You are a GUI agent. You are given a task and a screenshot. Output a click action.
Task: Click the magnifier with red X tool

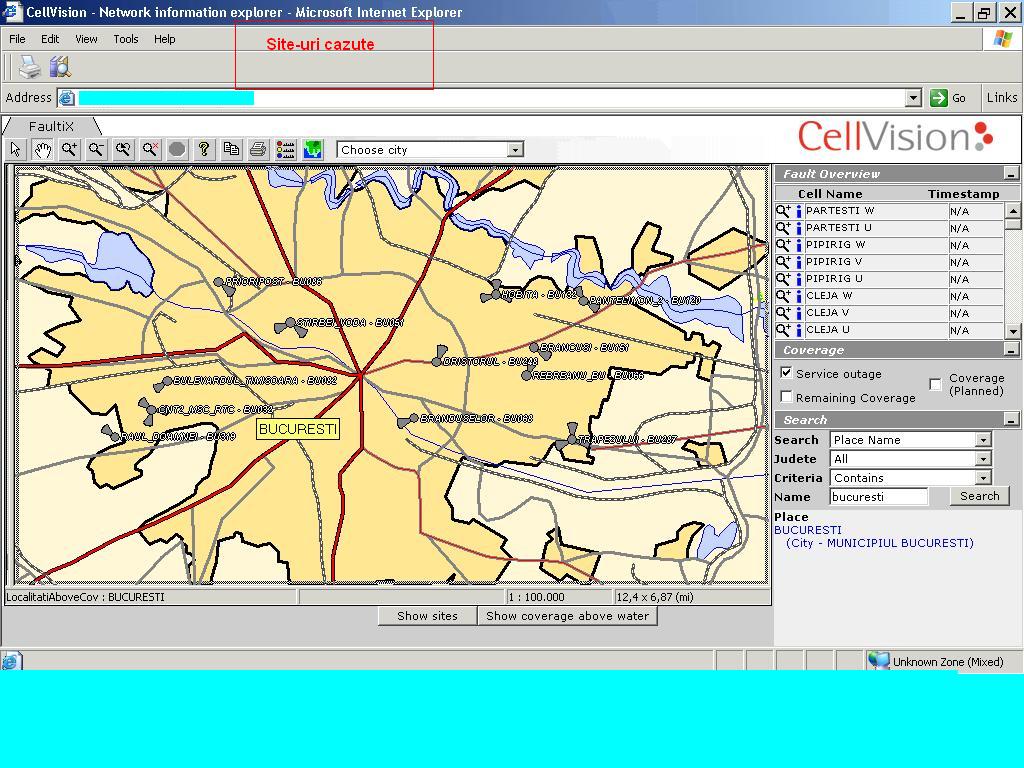[x=150, y=150]
